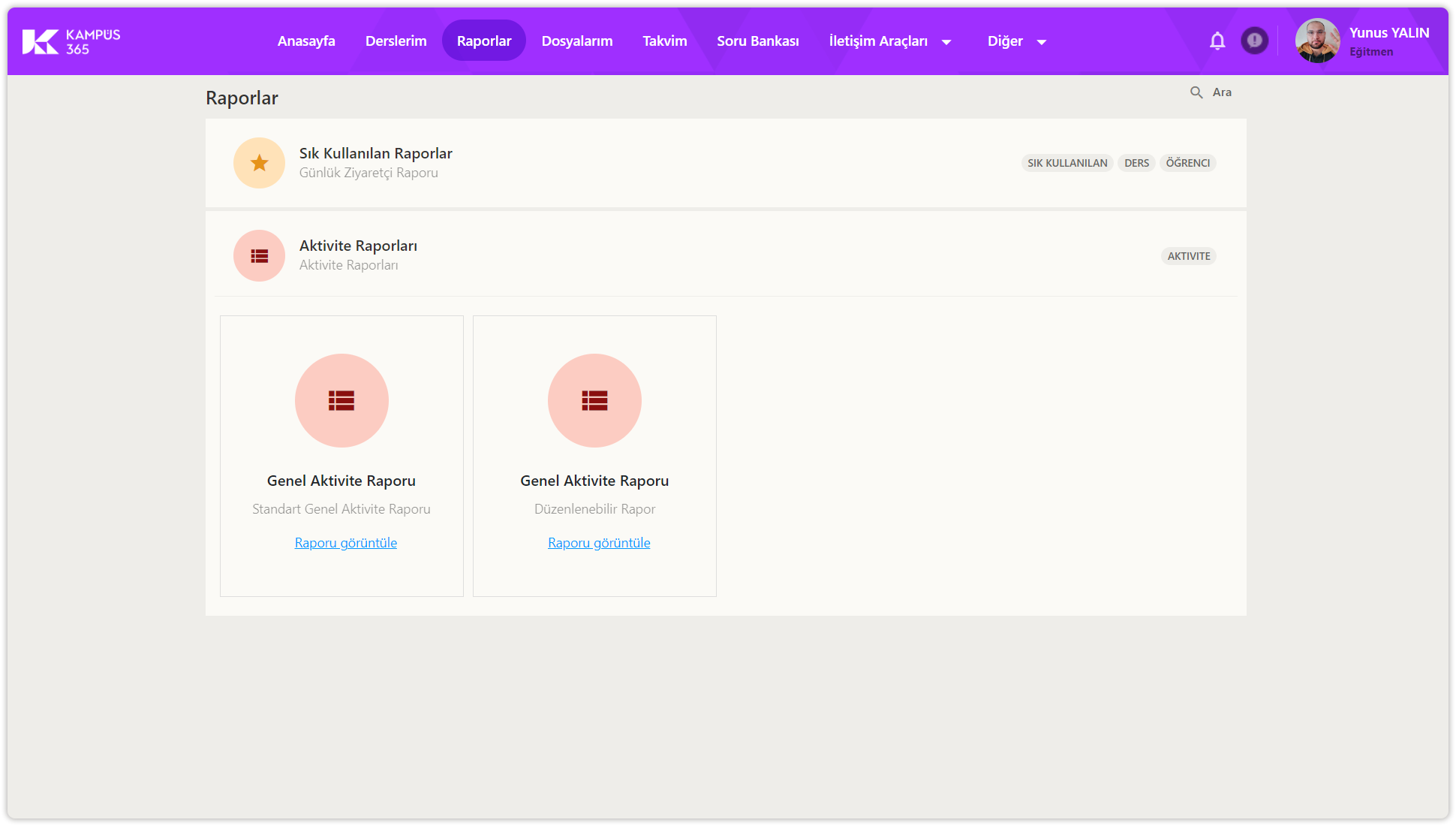Click Yunus YALIN profile avatar

click(x=1317, y=41)
